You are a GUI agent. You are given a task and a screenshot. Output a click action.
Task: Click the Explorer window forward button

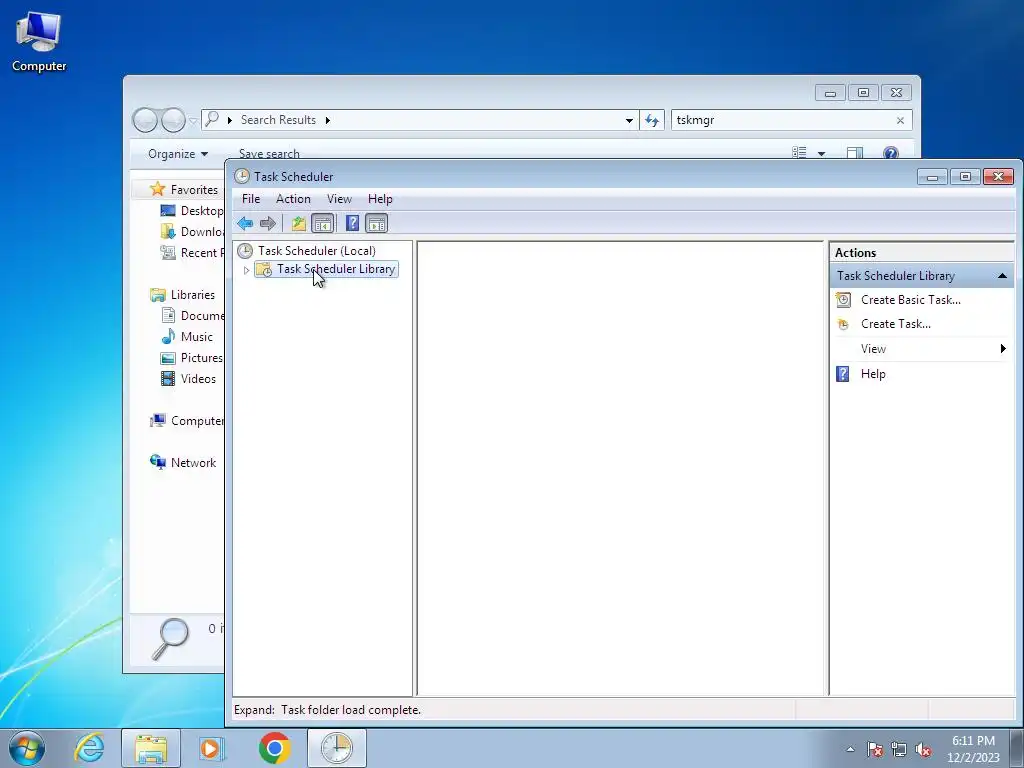[173, 120]
